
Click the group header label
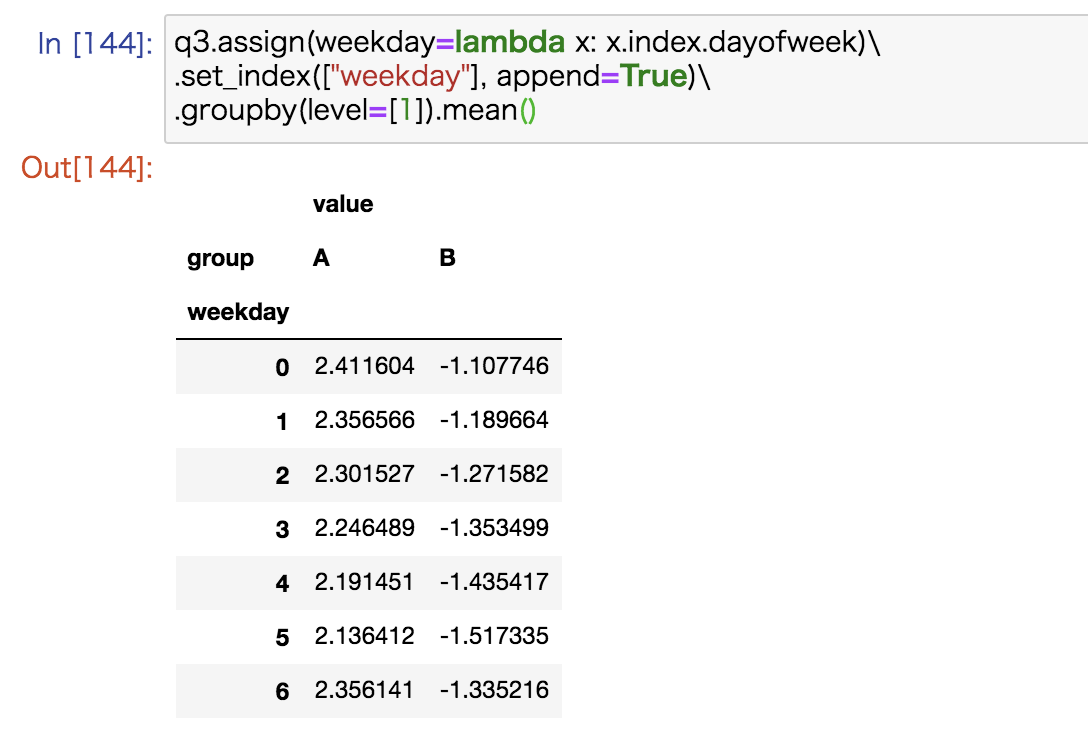point(220,259)
